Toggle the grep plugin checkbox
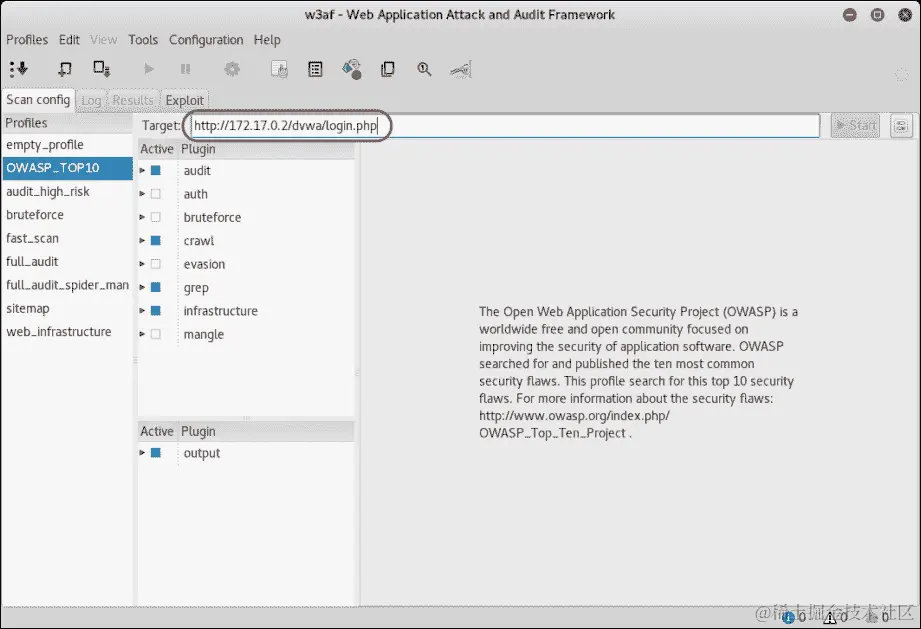Image resolution: width=921 pixels, height=629 pixels. pyautogui.click(x=156, y=287)
